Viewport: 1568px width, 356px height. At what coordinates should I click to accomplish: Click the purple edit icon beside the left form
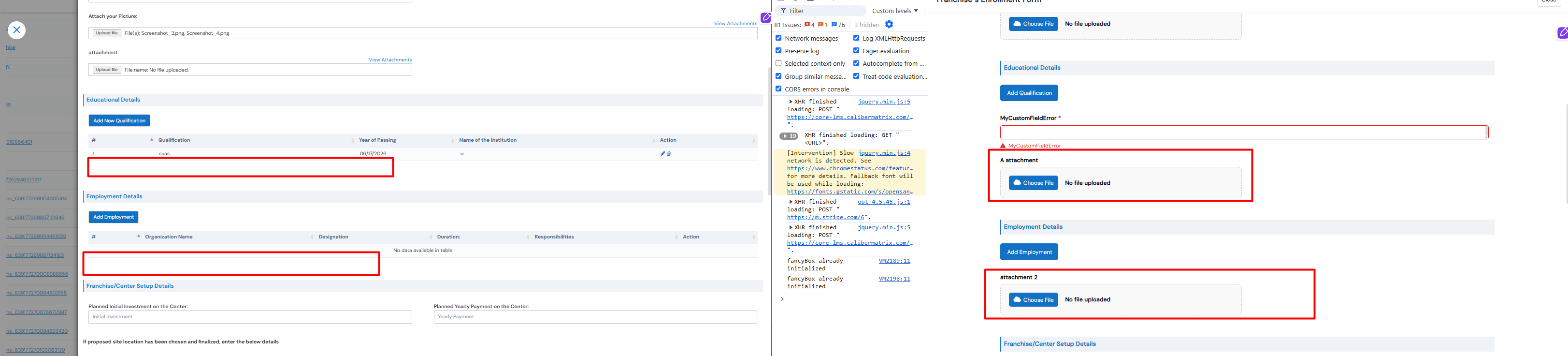(x=766, y=18)
